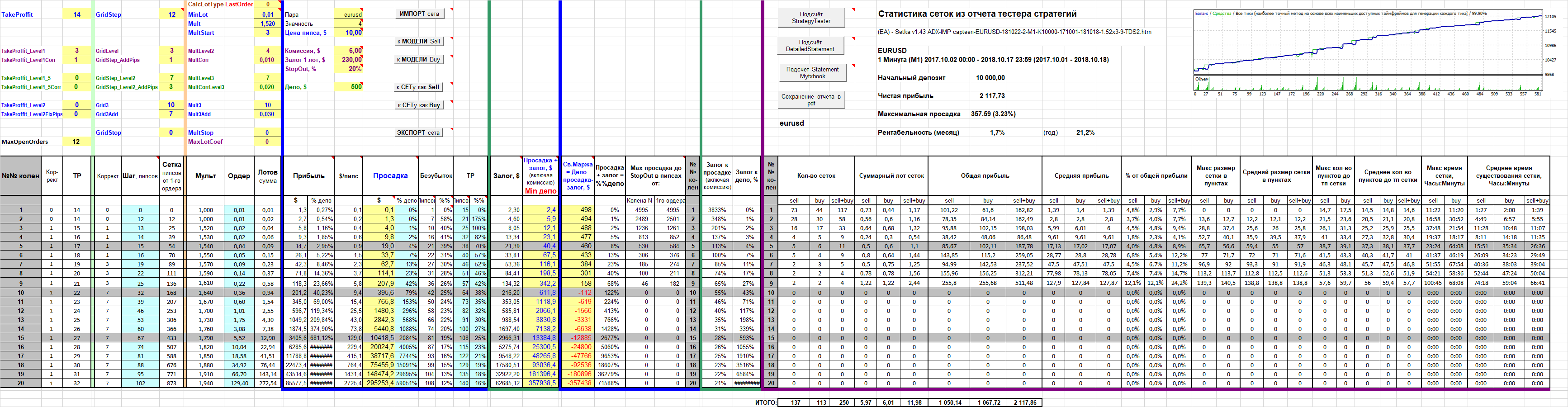Click the к СЕТу как Sell button

[419, 87]
